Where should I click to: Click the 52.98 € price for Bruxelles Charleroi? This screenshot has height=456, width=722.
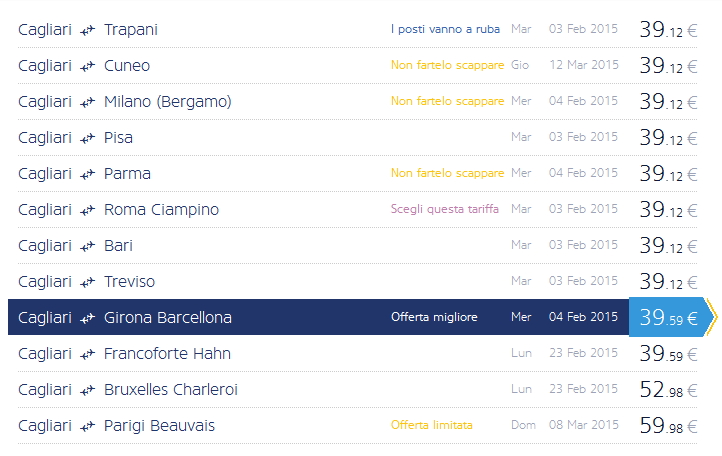tap(668, 390)
